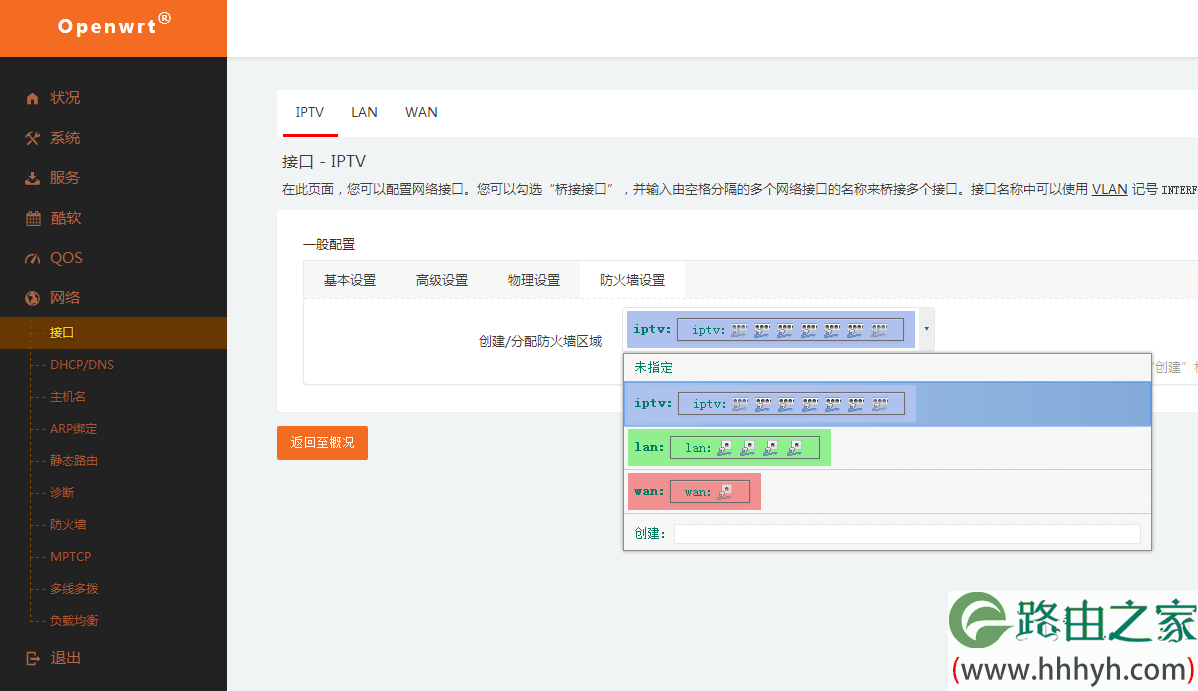Click the home icon beside 状况

click(x=32, y=98)
